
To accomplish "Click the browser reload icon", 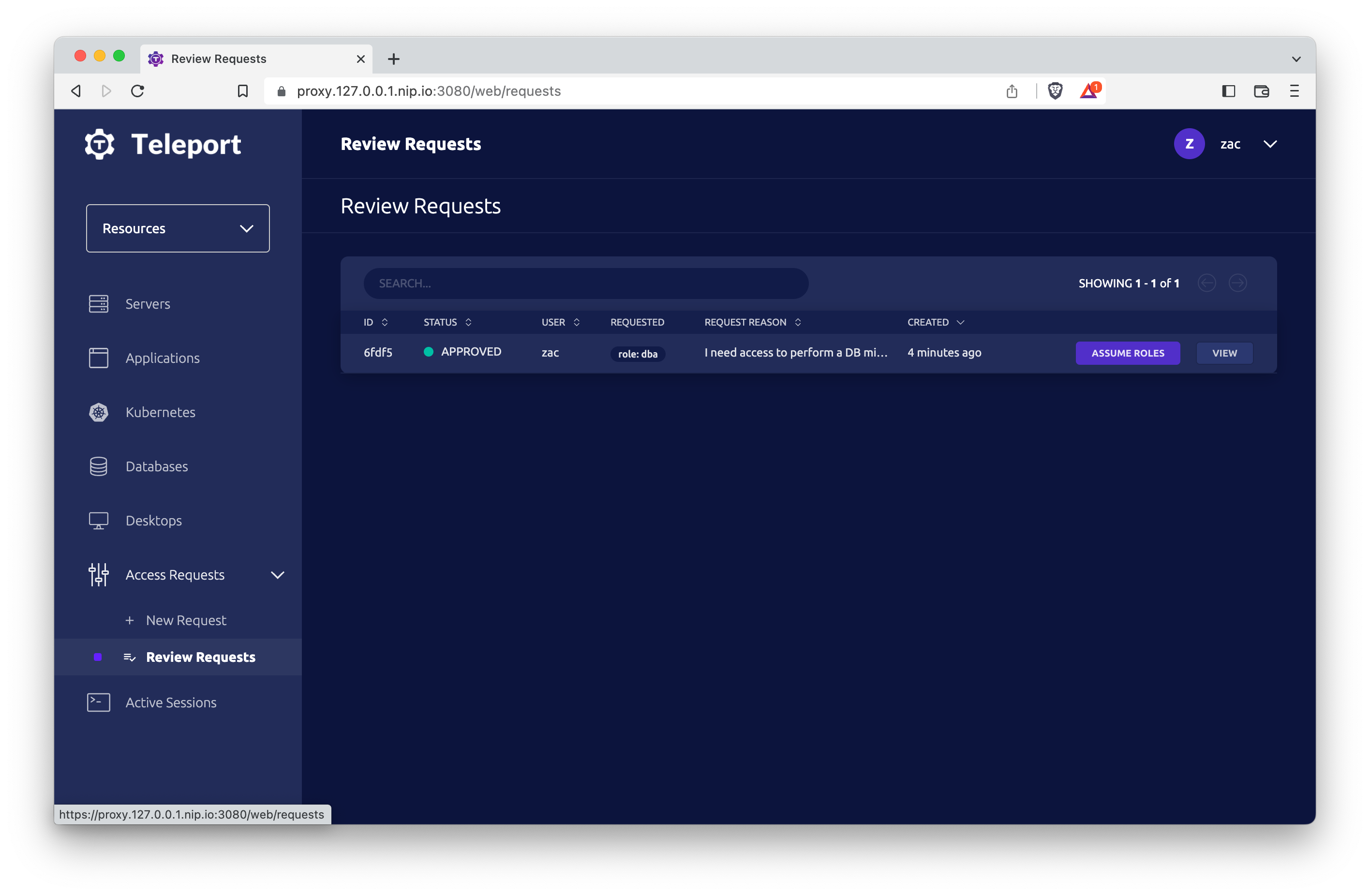I will tap(137, 91).
